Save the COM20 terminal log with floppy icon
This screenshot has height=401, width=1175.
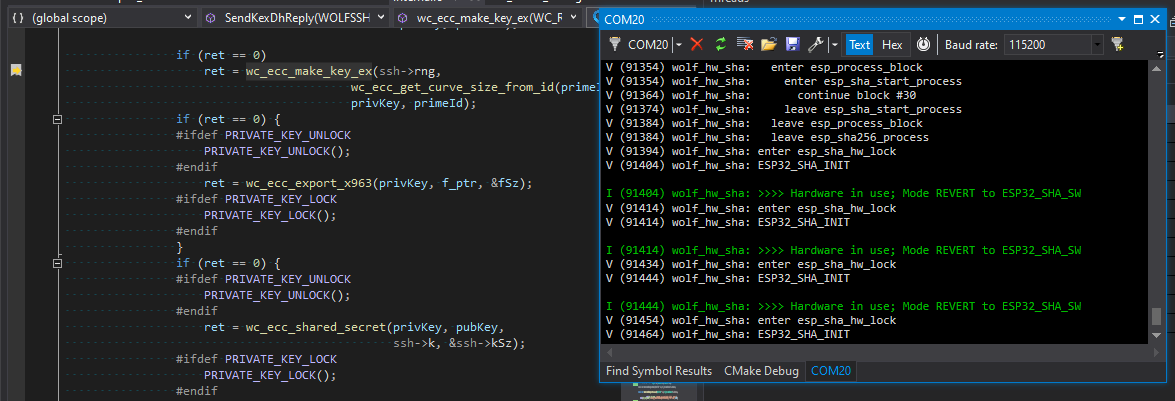coord(792,44)
